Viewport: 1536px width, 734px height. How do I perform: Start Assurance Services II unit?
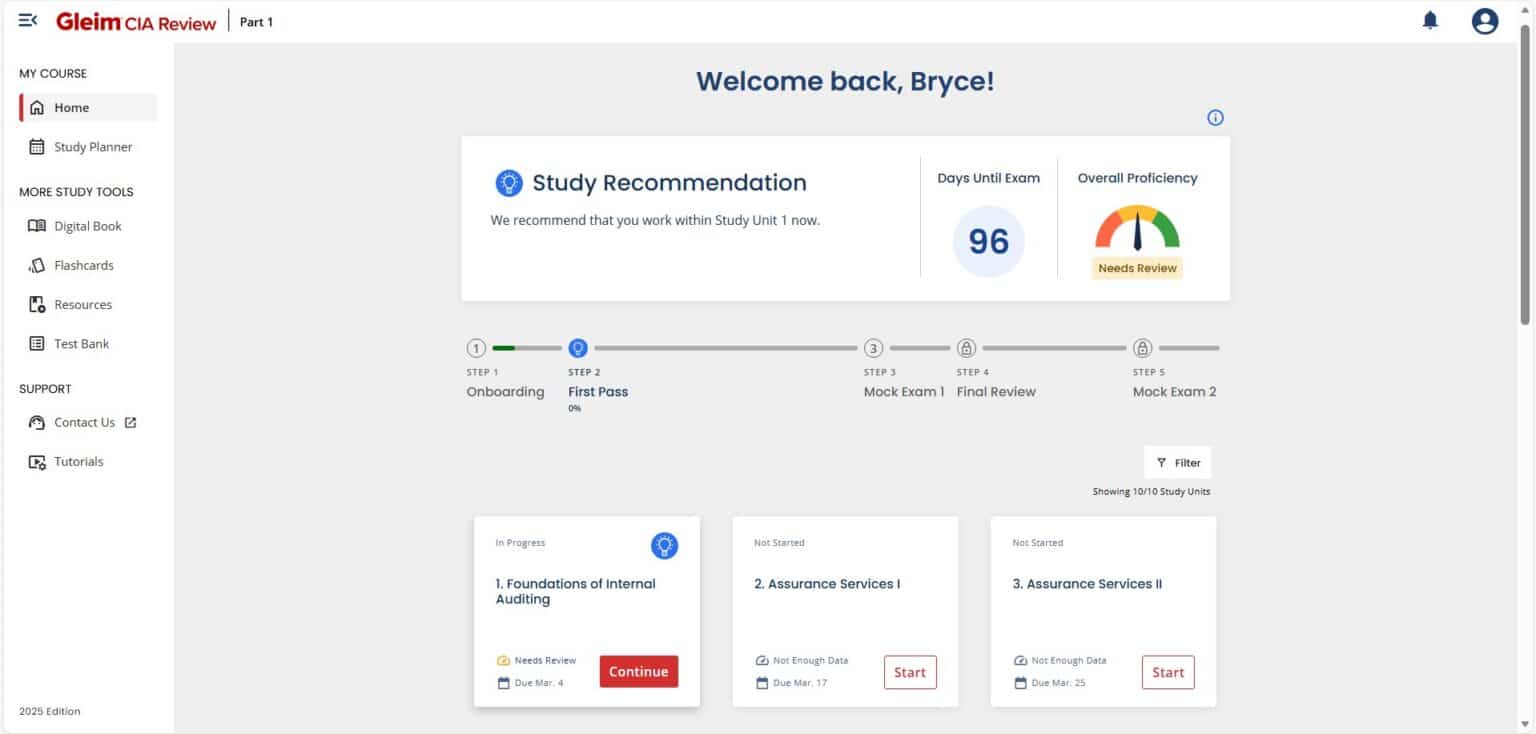click(x=1168, y=672)
